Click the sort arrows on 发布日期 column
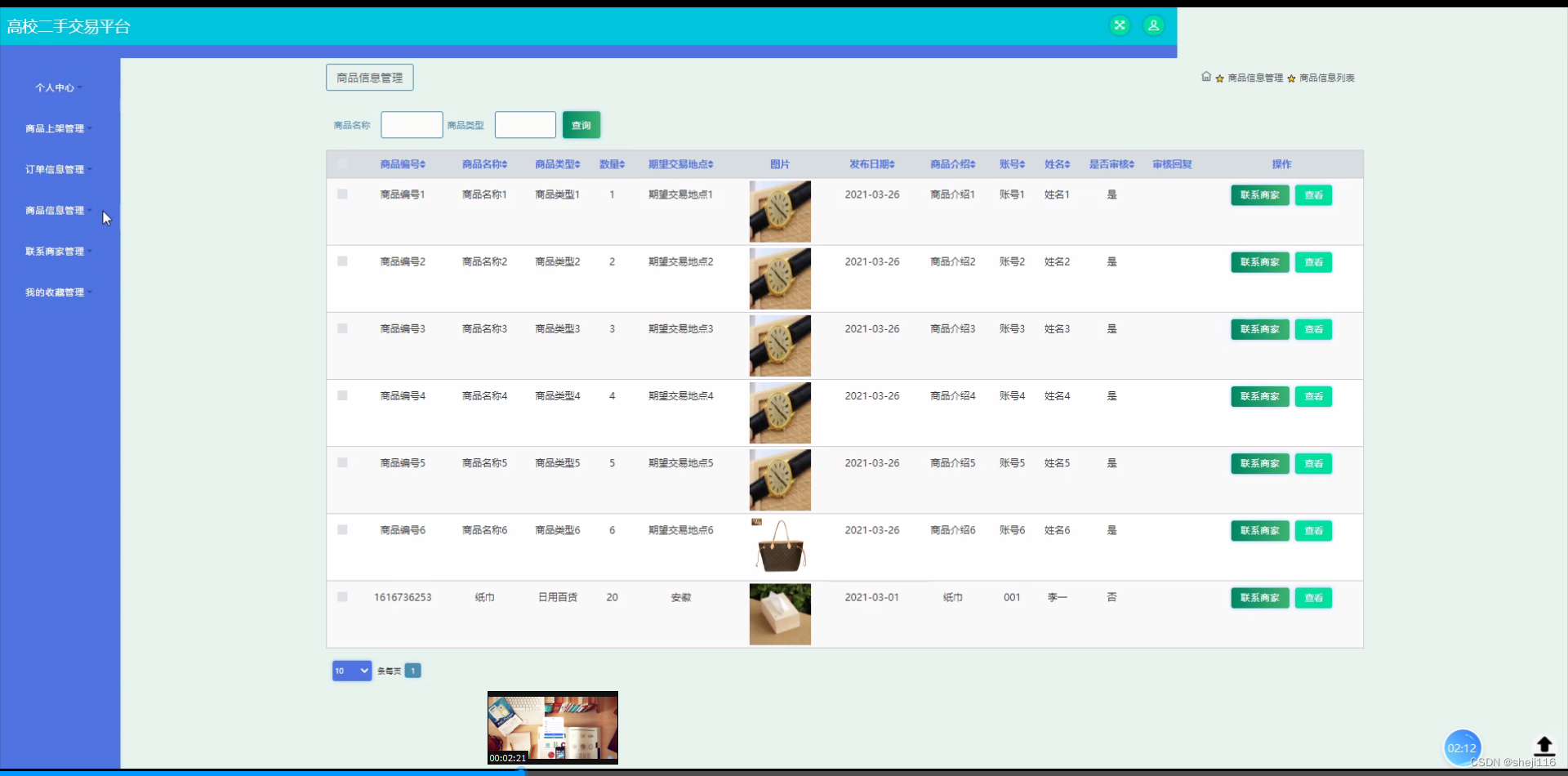Viewport: 1568px width, 776px height. (x=894, y=163)
